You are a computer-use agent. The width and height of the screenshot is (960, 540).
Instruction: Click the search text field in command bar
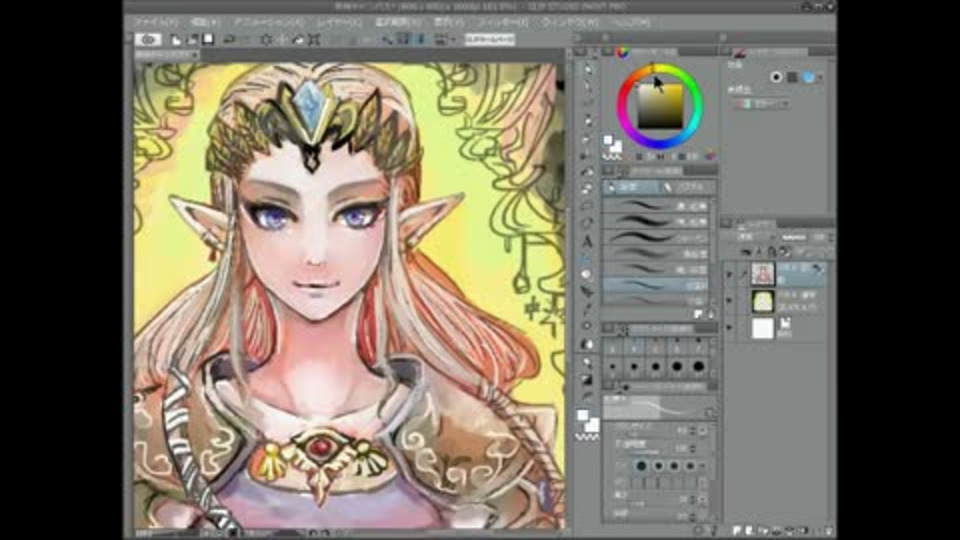(x=489, y=40)
